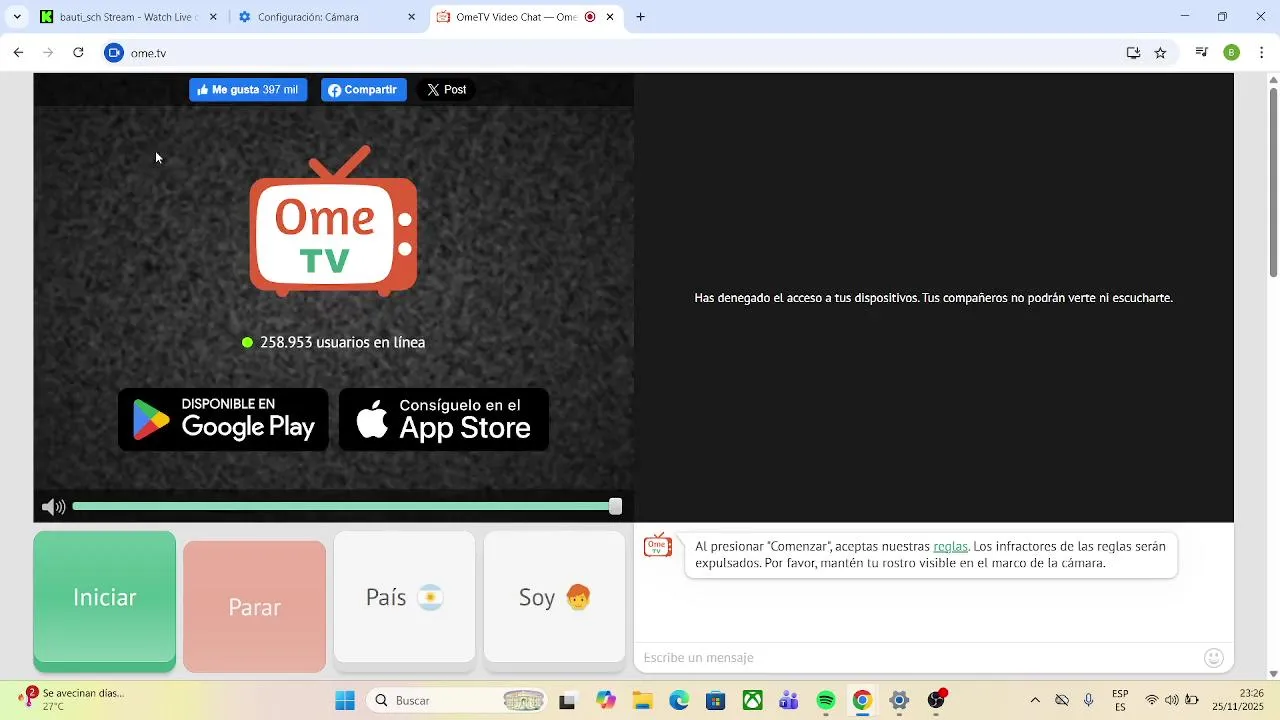
Task: Click the recording indicator on OmeTV tab
Action: pyautogui.click(x=590, y=17)
